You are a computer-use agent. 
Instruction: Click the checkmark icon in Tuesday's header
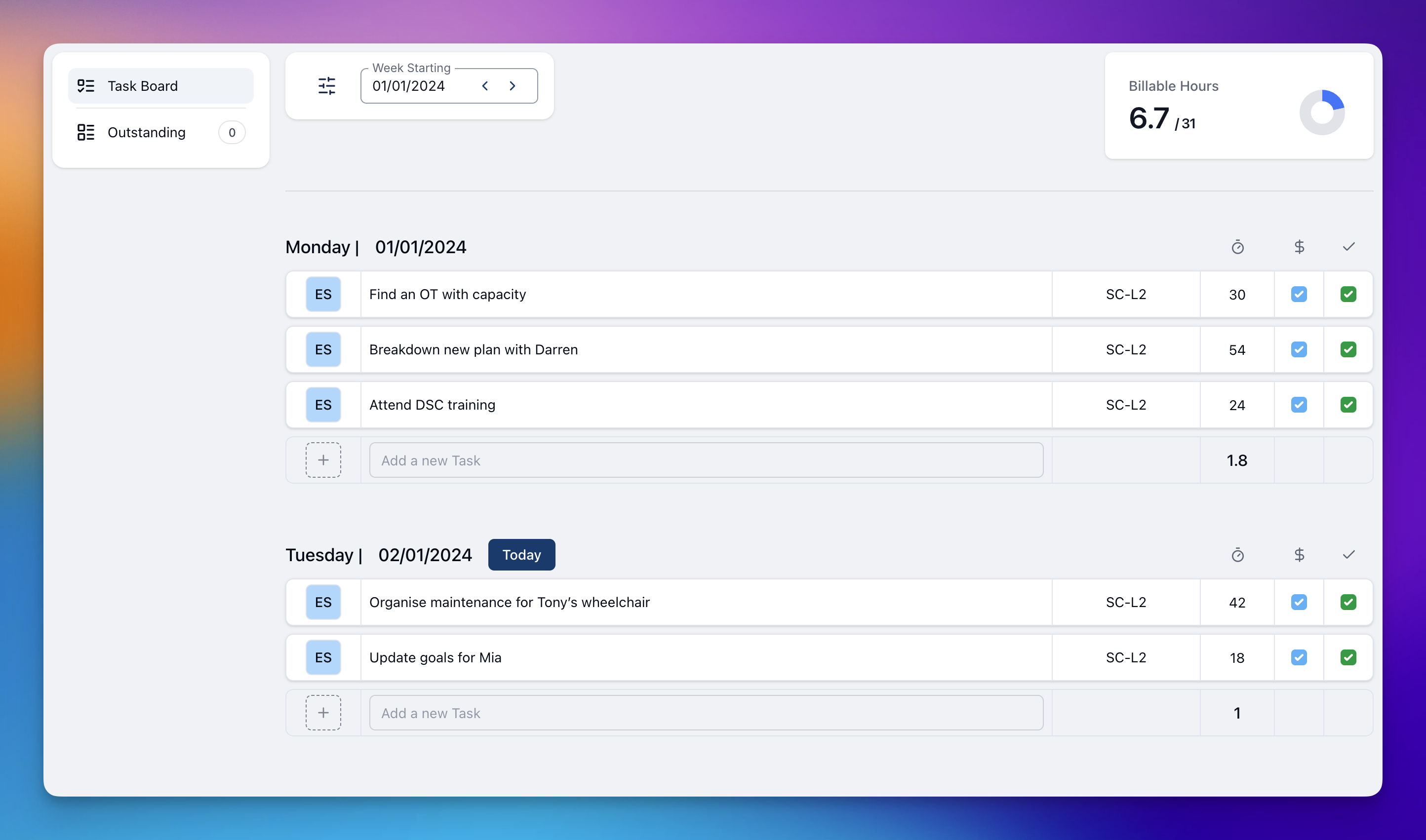tap(1348, 555)
